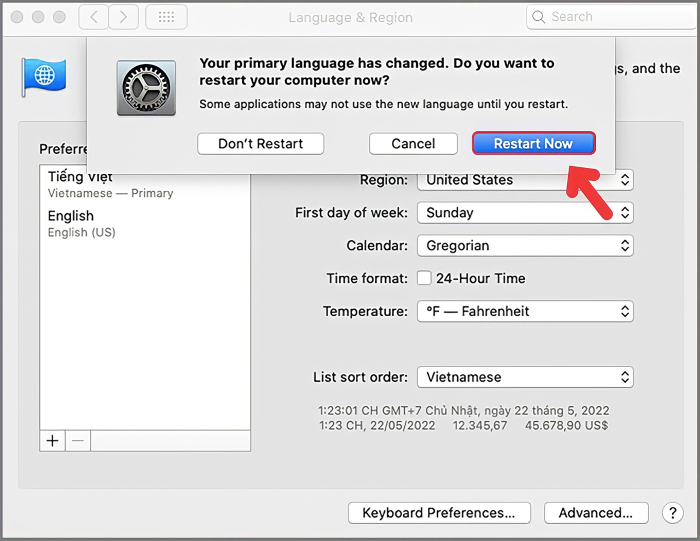Enable the 24-Hour Time checkbox
Screen dimensions: 700x541
pos(424,278)
